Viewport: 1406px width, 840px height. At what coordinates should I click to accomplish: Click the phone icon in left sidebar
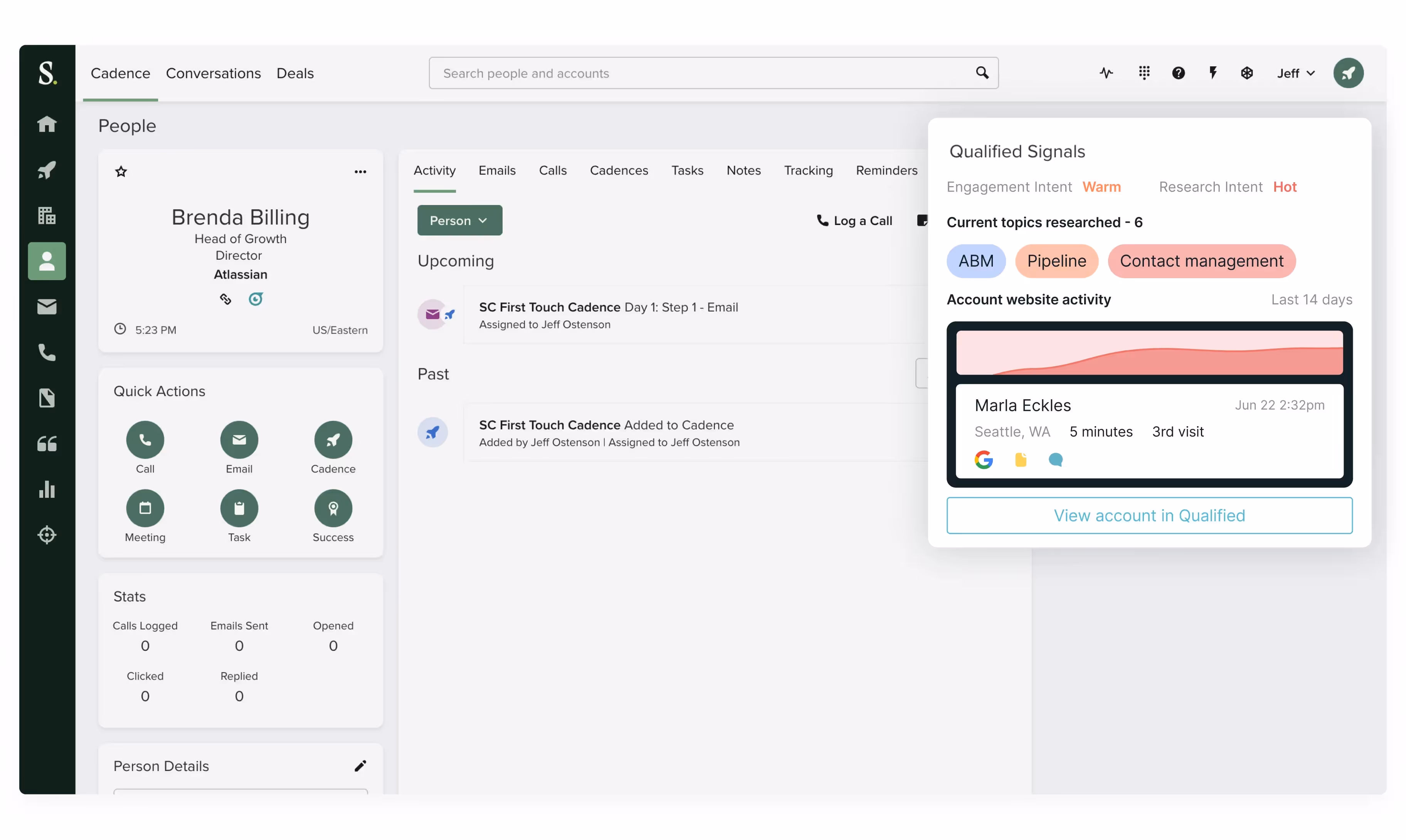47,353
